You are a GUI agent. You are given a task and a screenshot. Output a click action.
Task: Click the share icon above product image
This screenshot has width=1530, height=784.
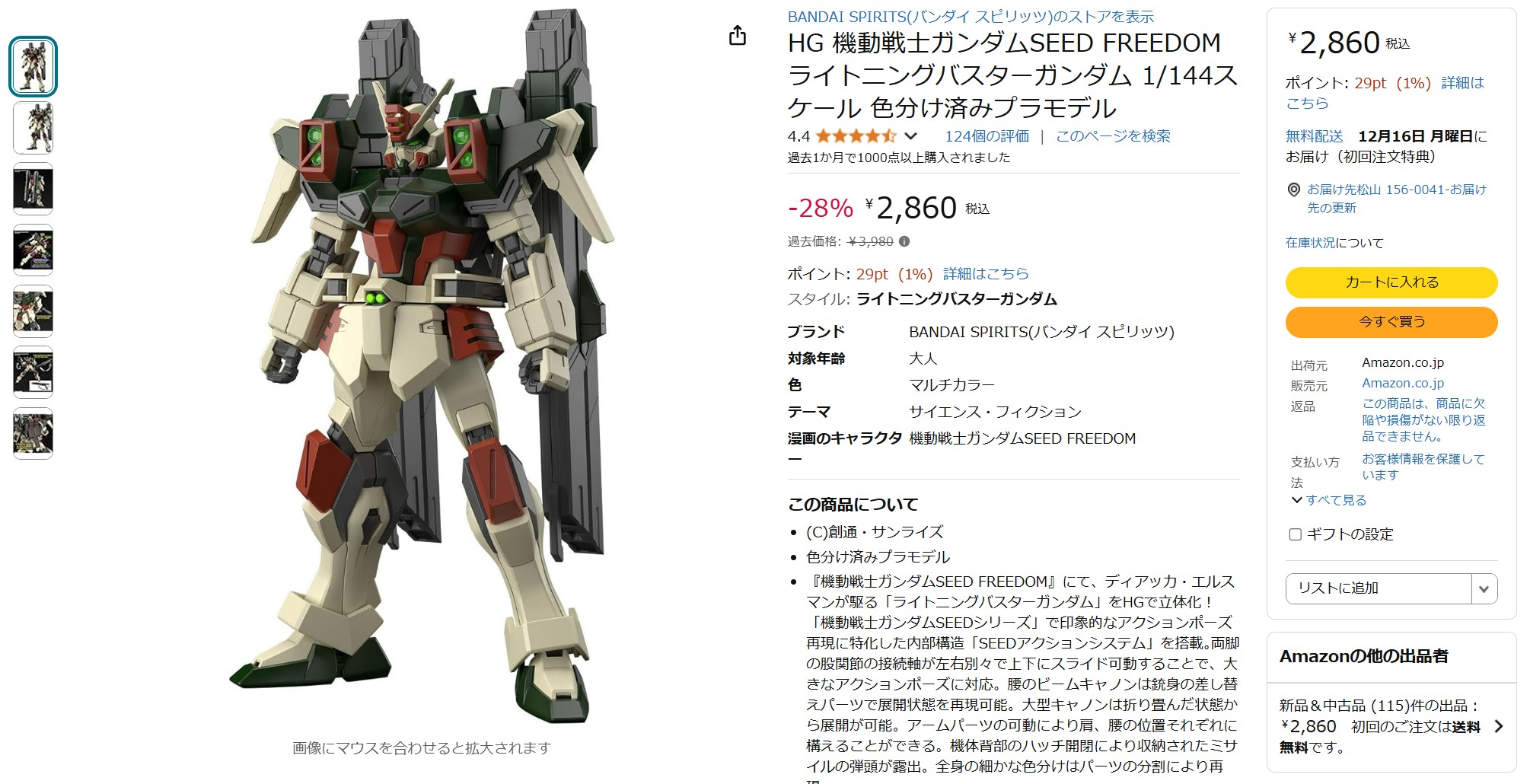point(737,35)
